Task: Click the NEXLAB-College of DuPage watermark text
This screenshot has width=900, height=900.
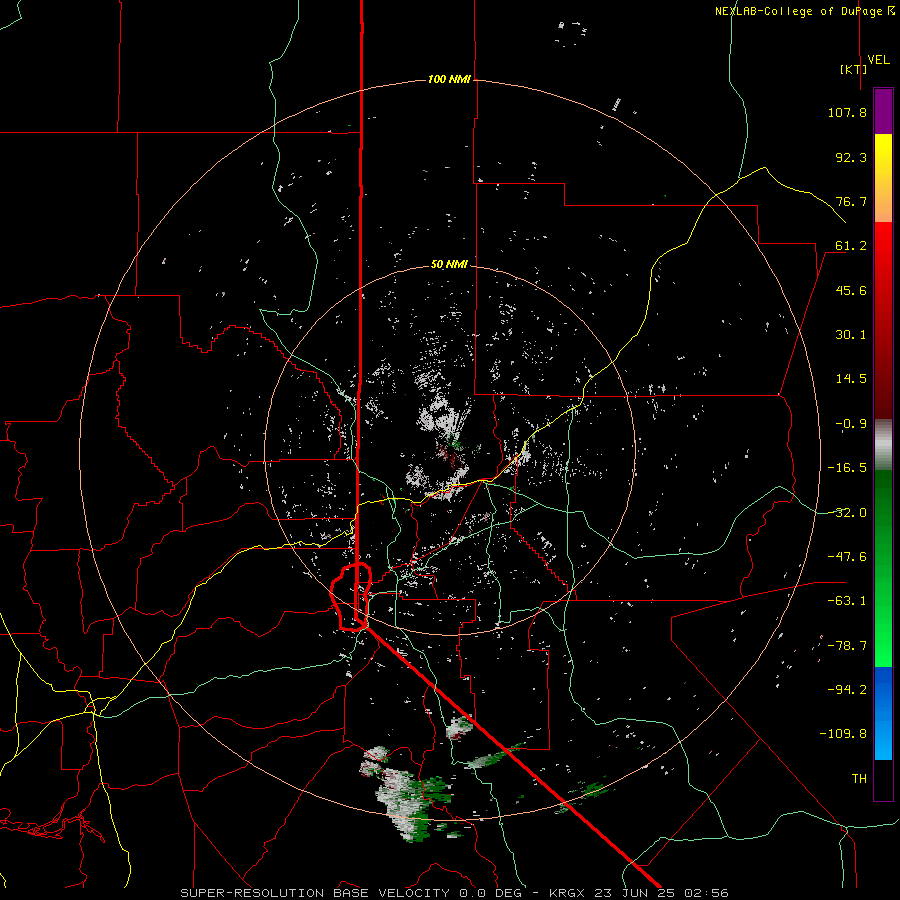Action: (805, 11)
